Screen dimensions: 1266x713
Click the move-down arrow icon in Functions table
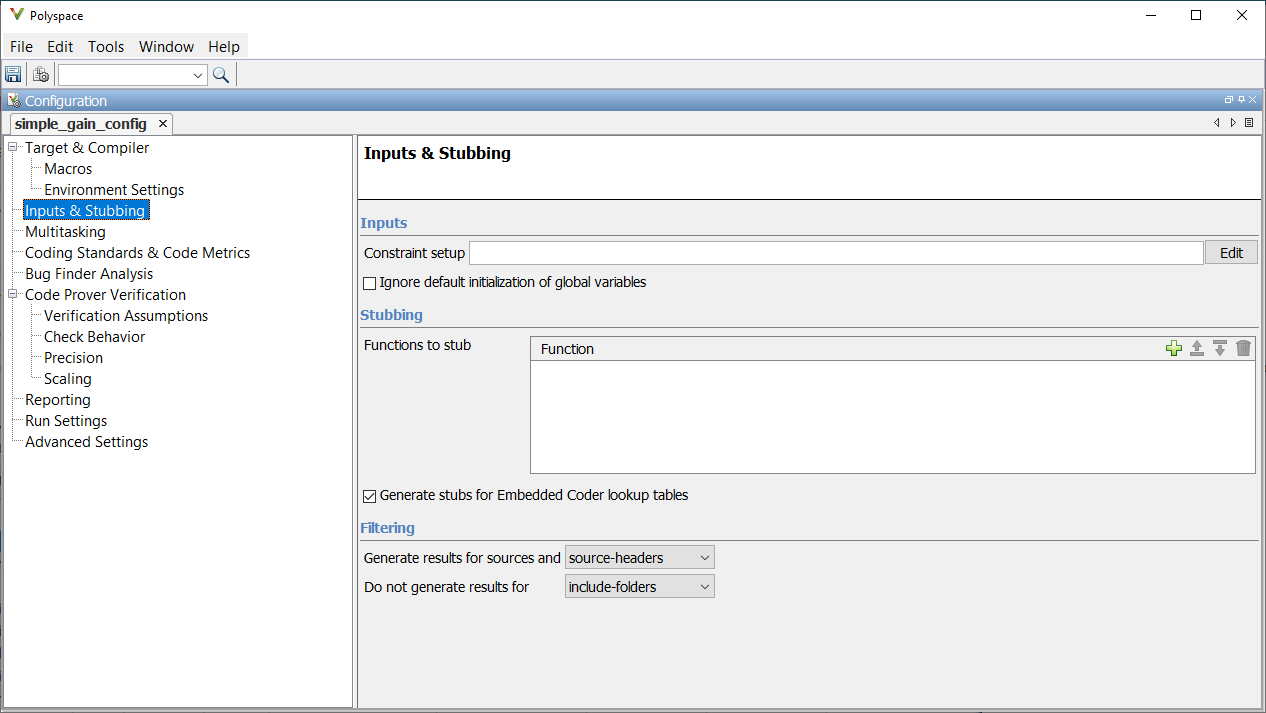tap(1220, 348)
